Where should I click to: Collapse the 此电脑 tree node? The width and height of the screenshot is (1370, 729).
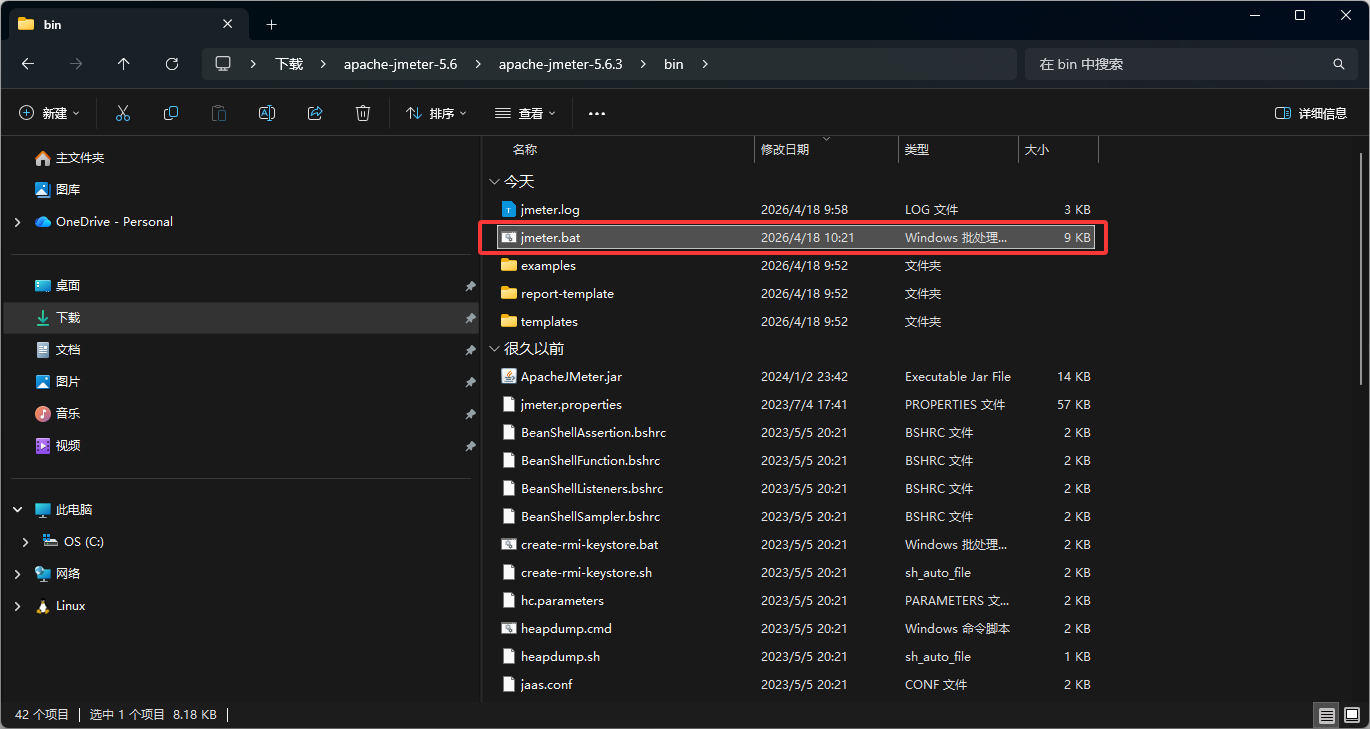click(17, 510)
